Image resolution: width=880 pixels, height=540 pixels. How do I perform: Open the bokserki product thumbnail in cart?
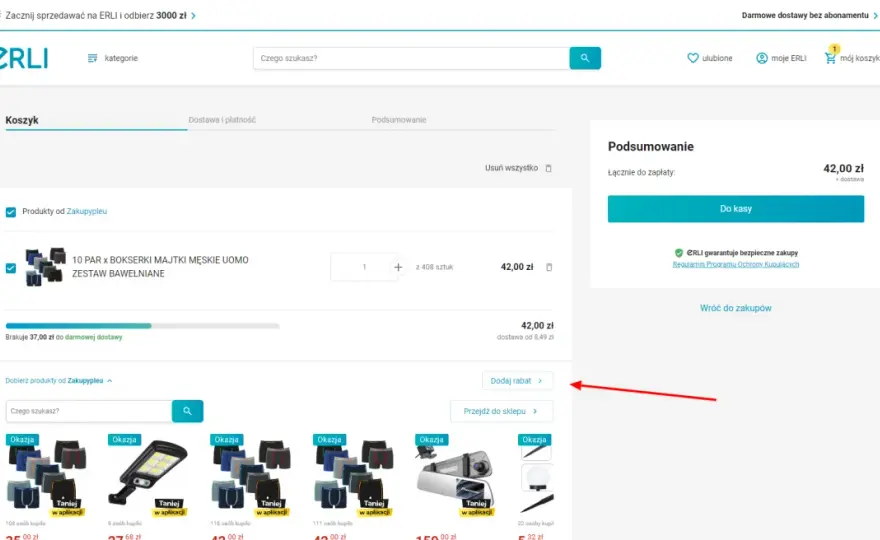pyautogui.click(x=45, y=267)
